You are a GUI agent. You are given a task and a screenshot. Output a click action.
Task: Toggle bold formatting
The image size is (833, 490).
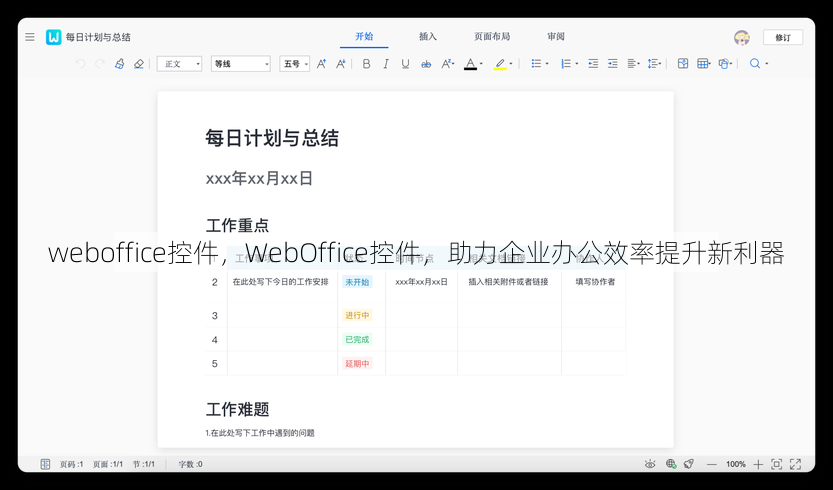(366, 64)
